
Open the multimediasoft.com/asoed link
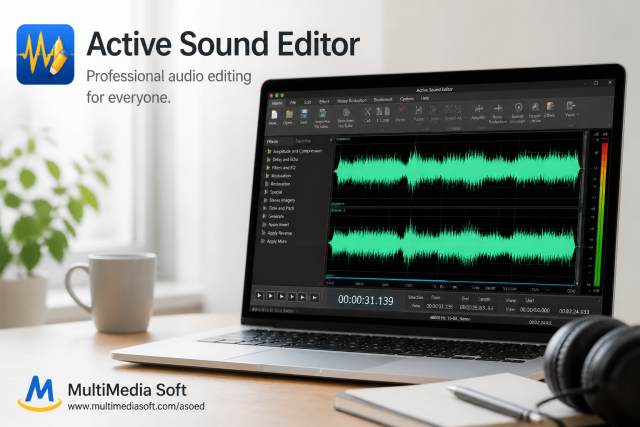[136, 407]
